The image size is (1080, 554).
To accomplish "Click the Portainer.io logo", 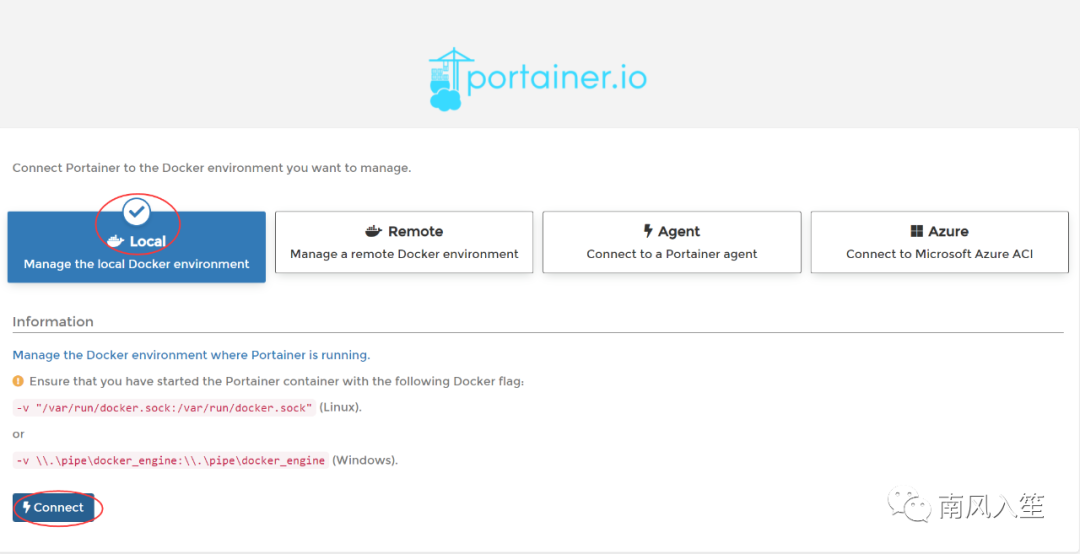I will 537,79.
